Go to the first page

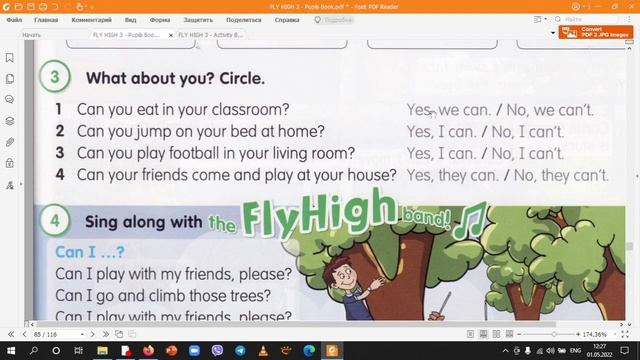point(11,334)
